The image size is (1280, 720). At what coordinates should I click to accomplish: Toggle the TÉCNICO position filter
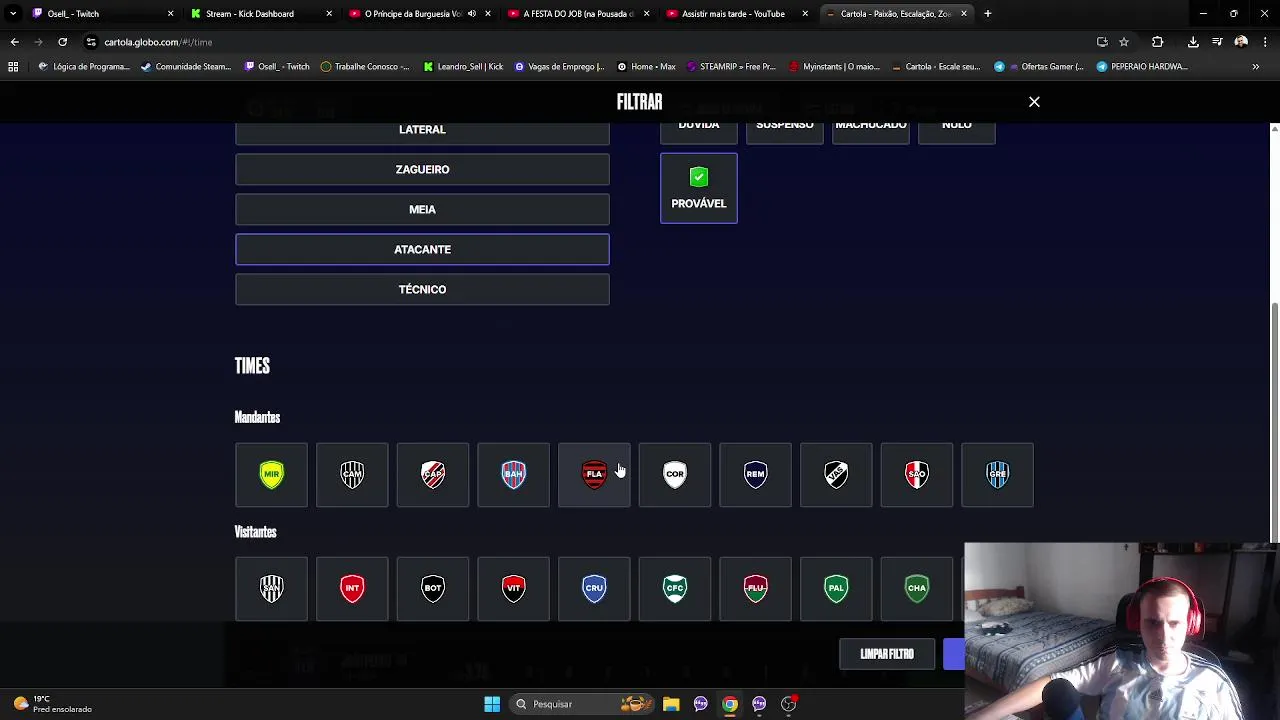tap(422, 289)
